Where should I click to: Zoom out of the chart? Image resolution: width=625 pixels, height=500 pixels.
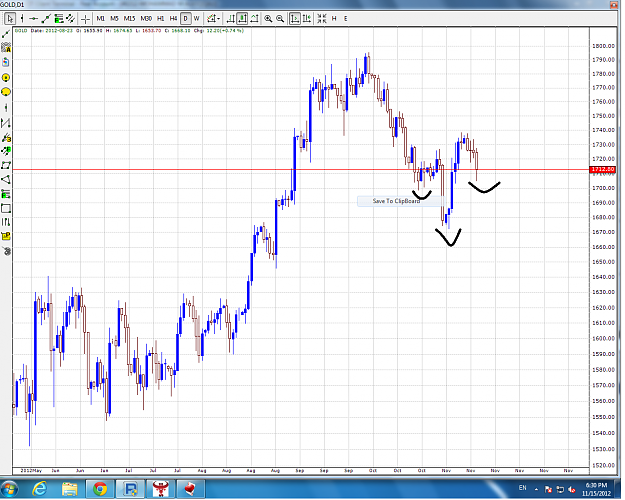281,19
